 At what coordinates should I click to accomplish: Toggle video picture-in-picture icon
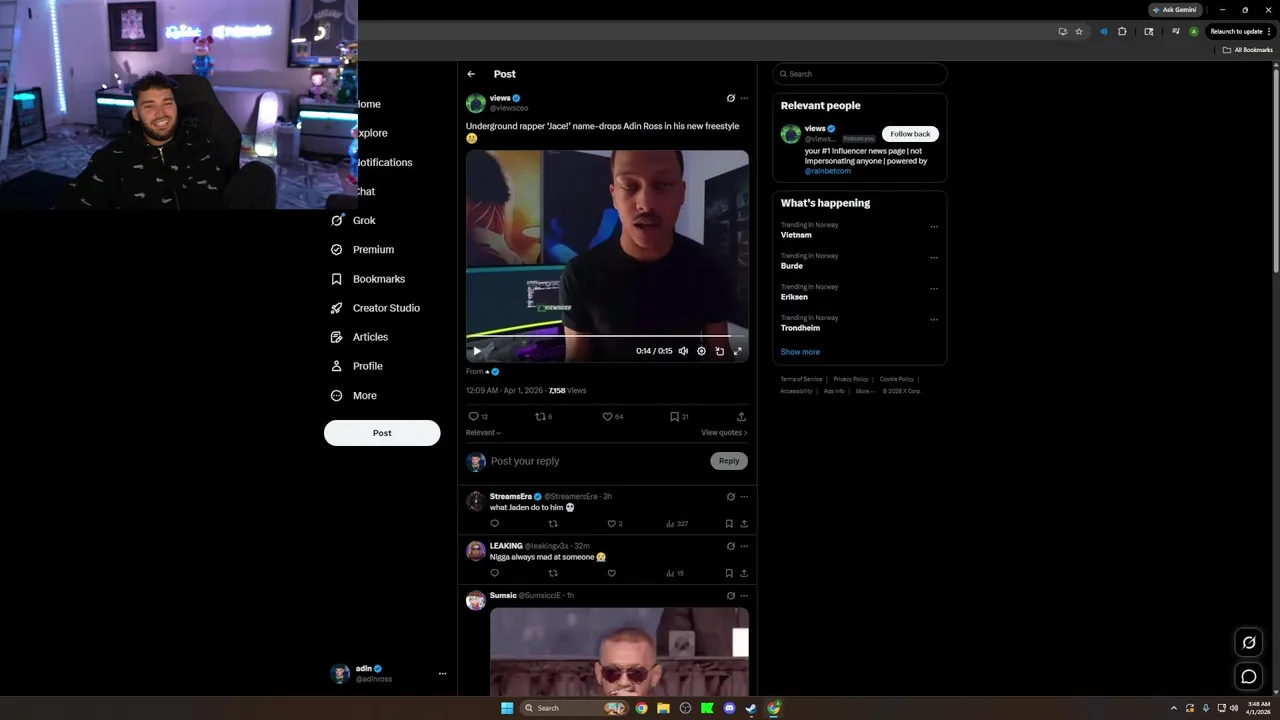[719, 351]
